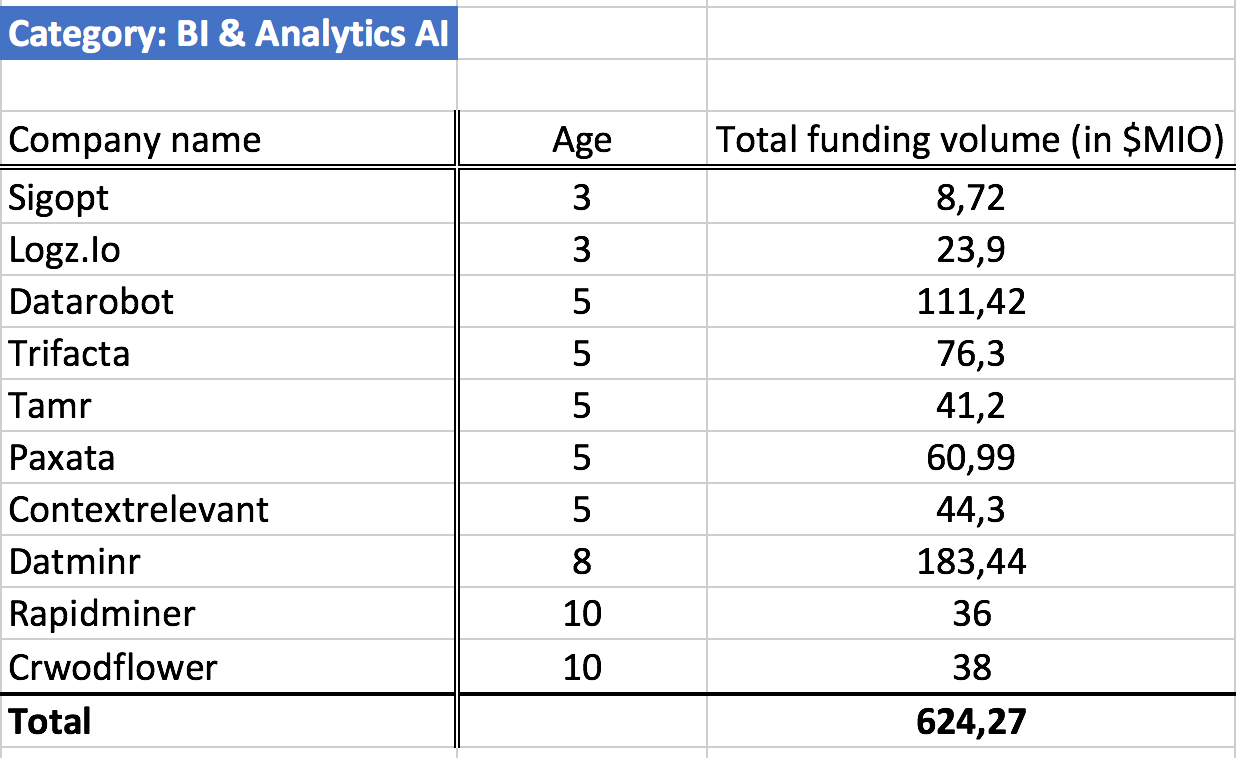Click the total funding sum 624,27
1236x758 pixels.
coord(970,720)
